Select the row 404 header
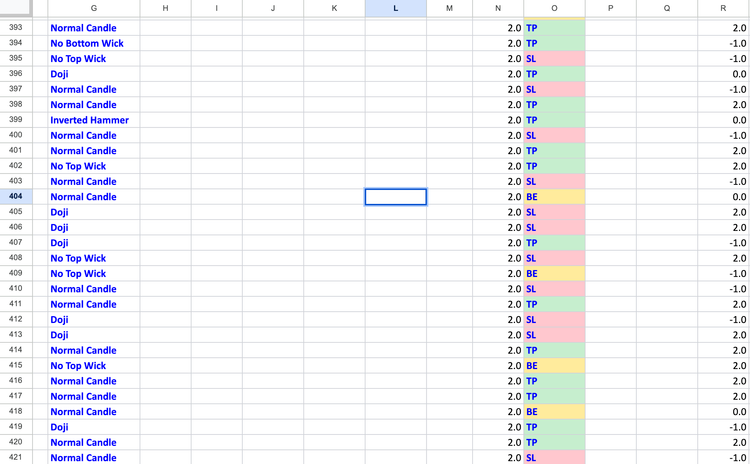This screenshot has width=750, height=464. (16, 197)
